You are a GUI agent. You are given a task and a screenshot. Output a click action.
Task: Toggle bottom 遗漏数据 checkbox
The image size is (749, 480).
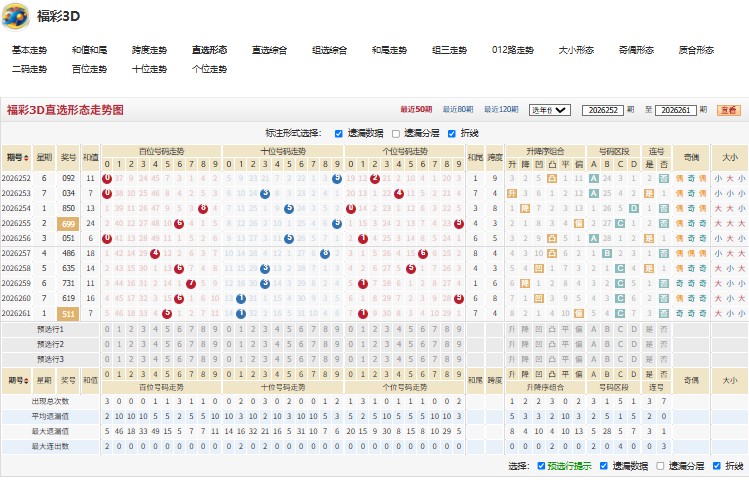(x=604, y=466)
